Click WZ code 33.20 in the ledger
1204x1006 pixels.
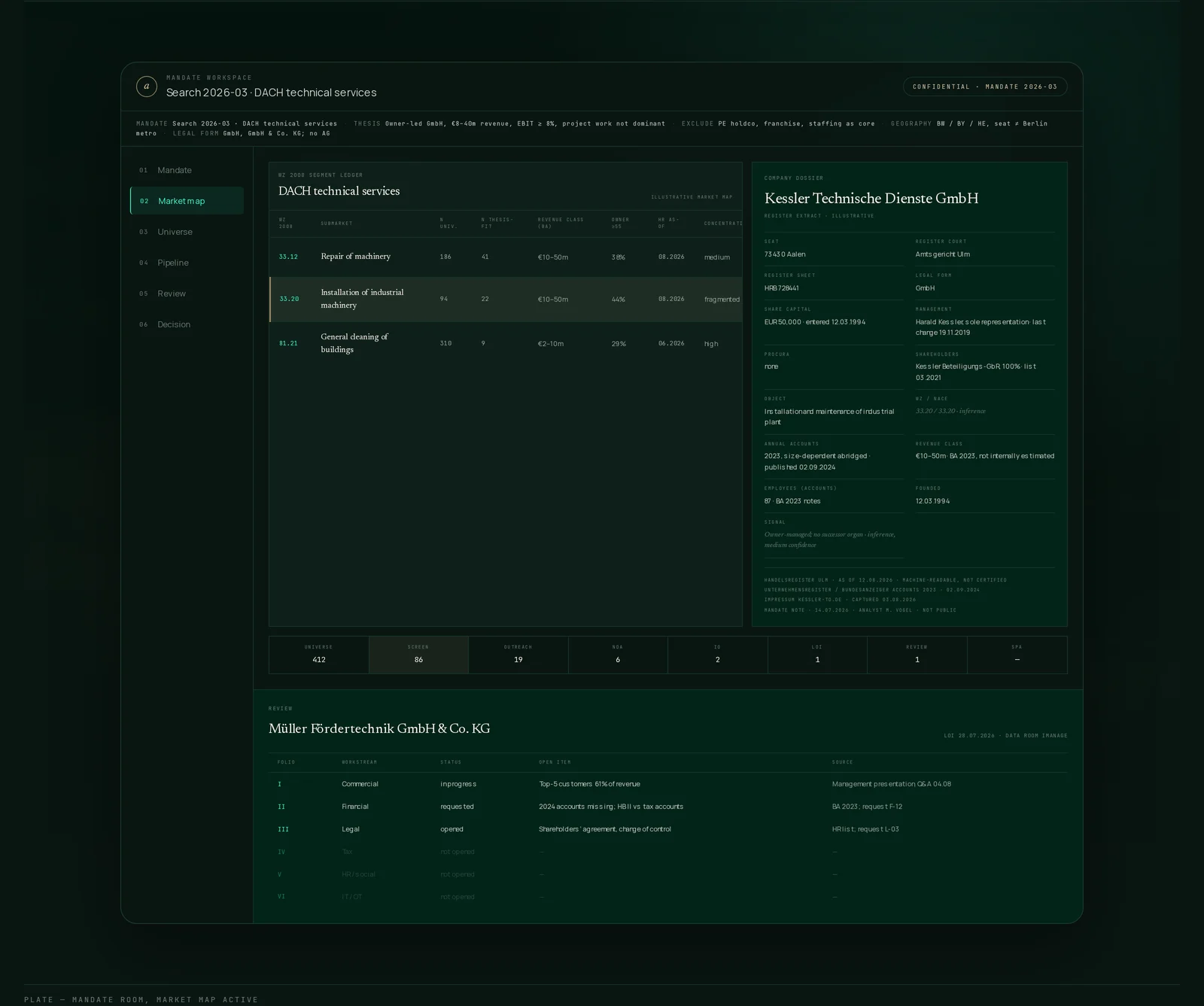tap(289, 299)
